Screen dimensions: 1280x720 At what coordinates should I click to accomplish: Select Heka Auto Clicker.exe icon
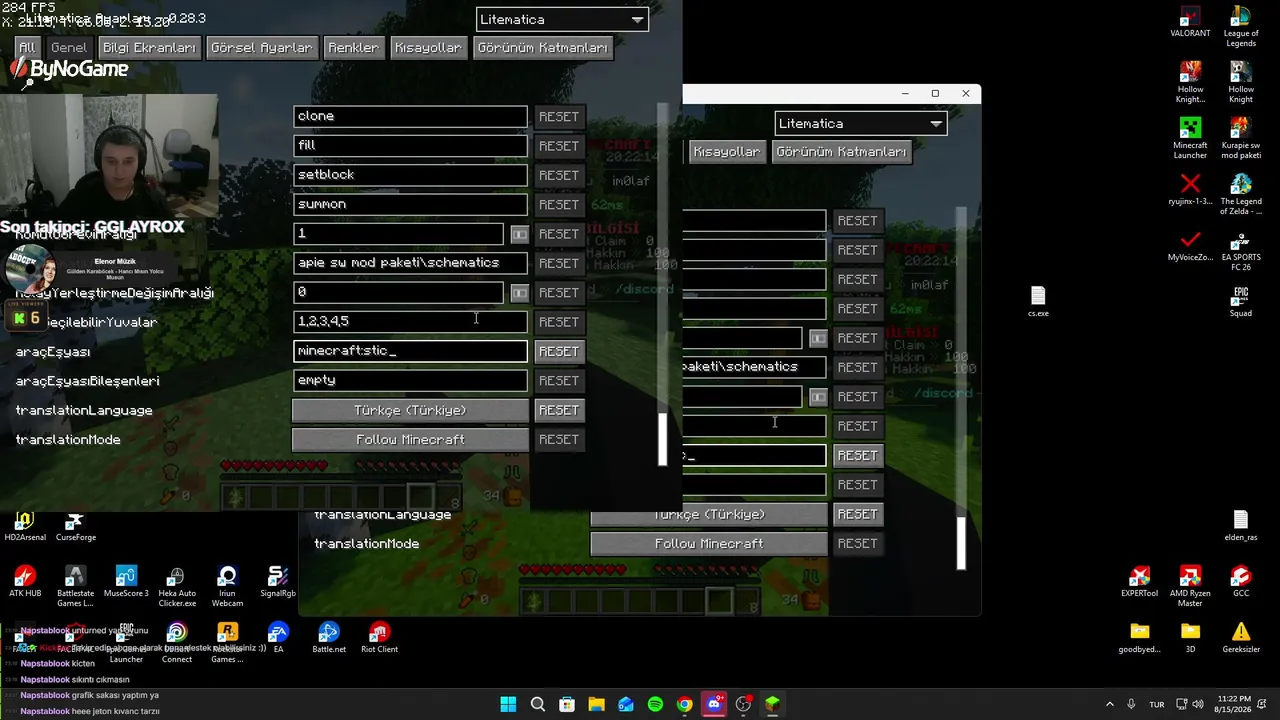click(177, 587)
